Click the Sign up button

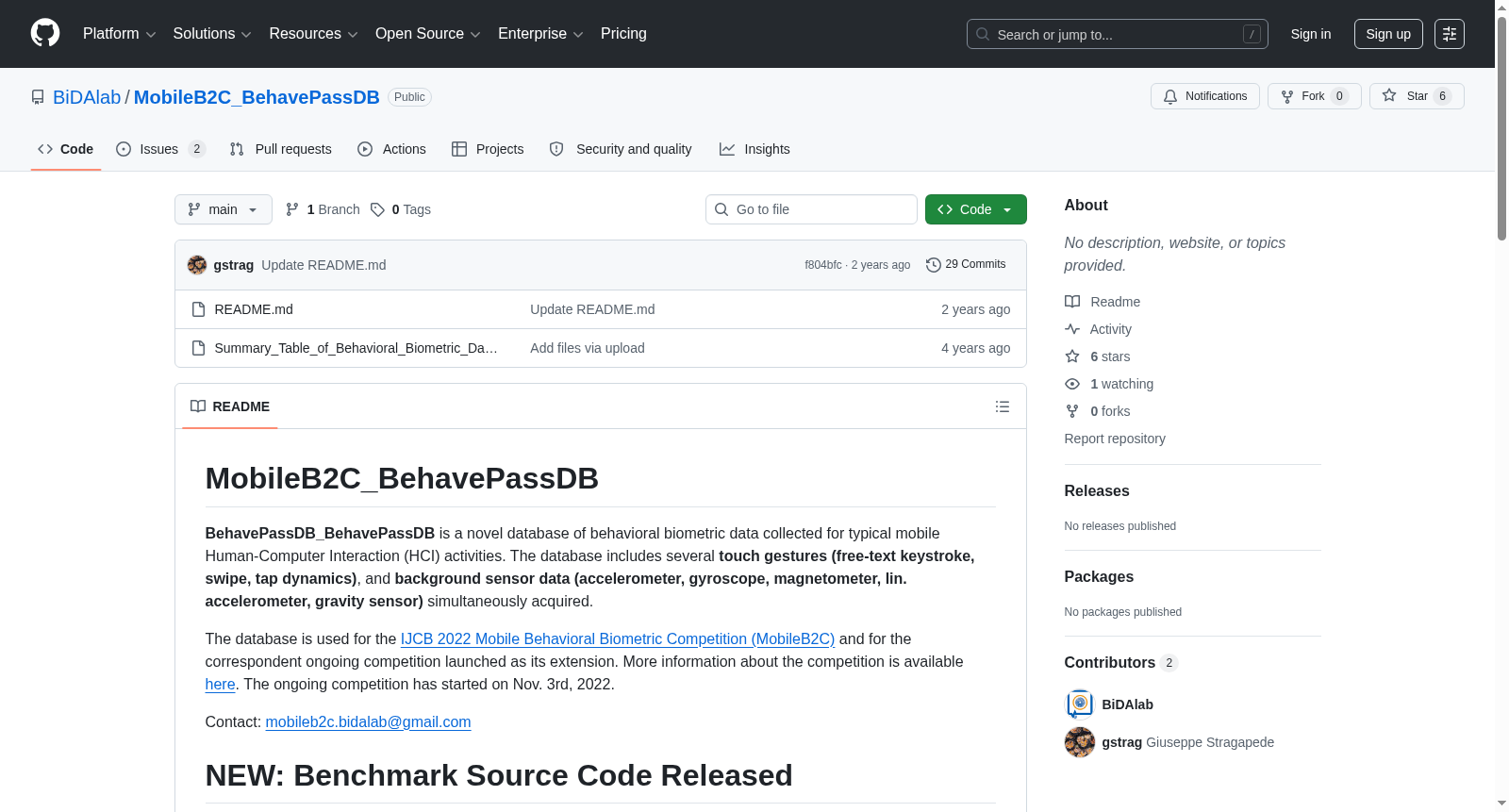click(x=1388, y=34)
